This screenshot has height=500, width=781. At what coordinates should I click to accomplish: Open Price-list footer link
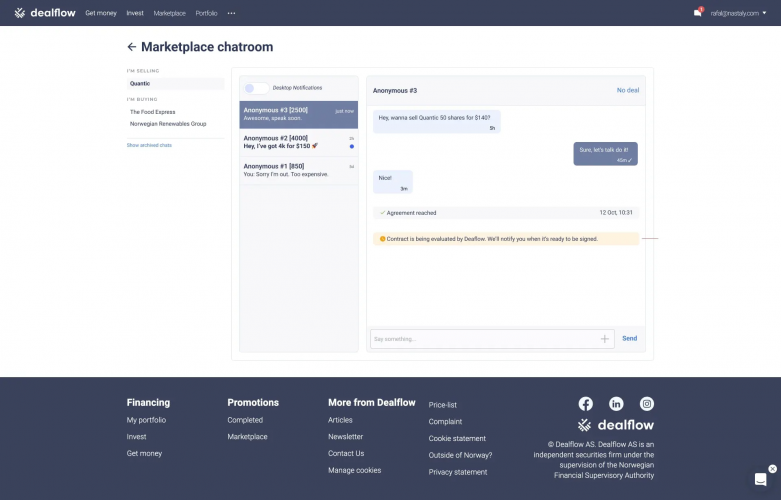pos(442,405)
